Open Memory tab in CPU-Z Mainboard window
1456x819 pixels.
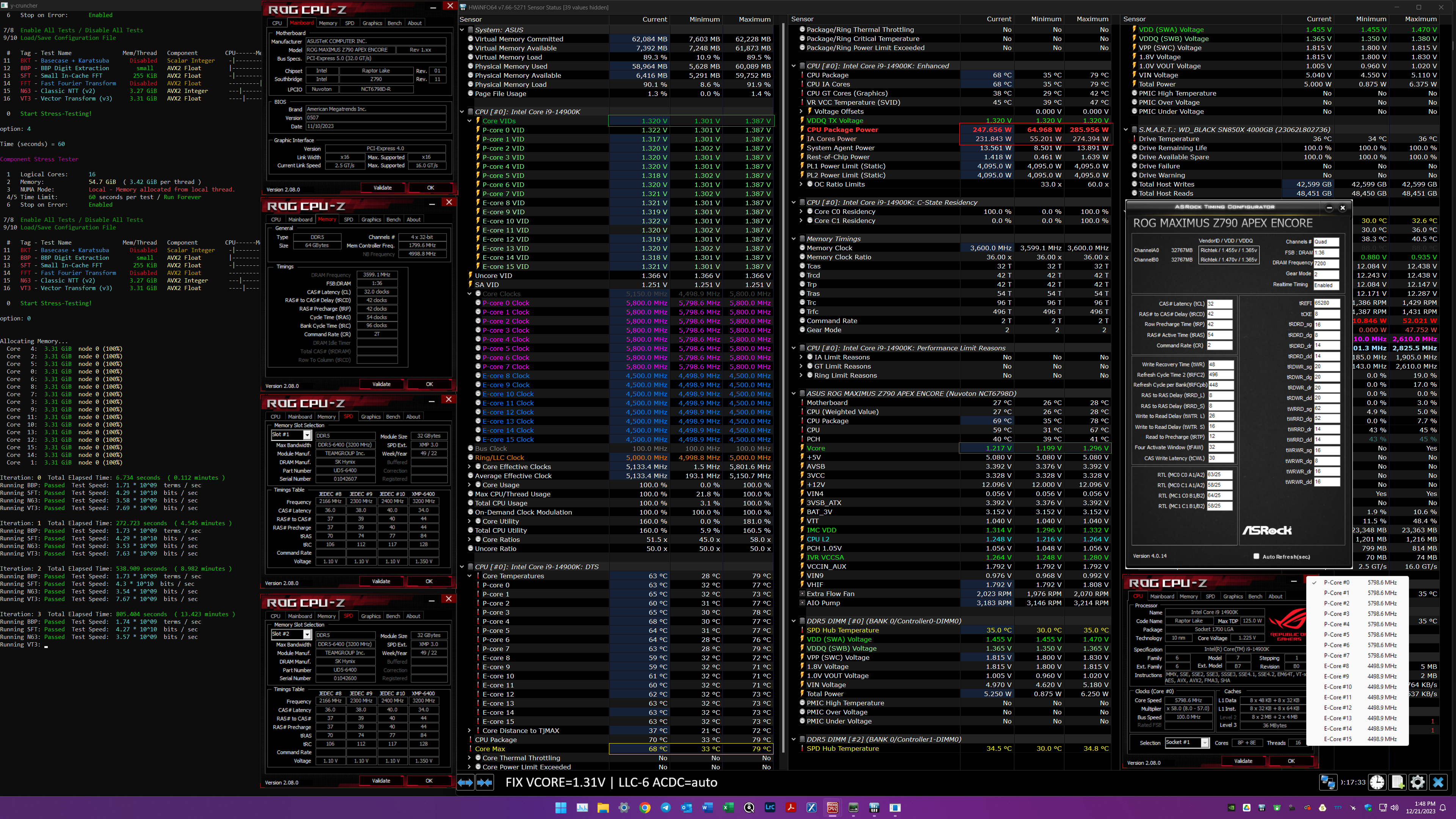[328, 23]
